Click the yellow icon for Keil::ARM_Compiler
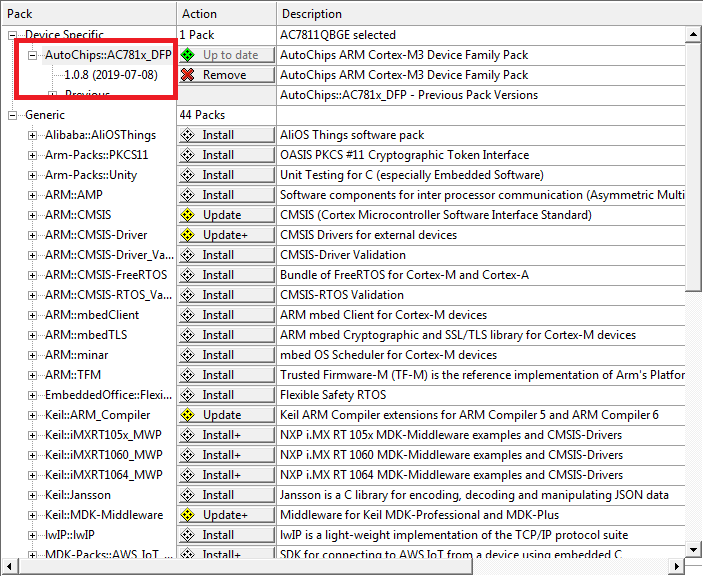This screenshot has height=577, width=704. pos(187,415)
